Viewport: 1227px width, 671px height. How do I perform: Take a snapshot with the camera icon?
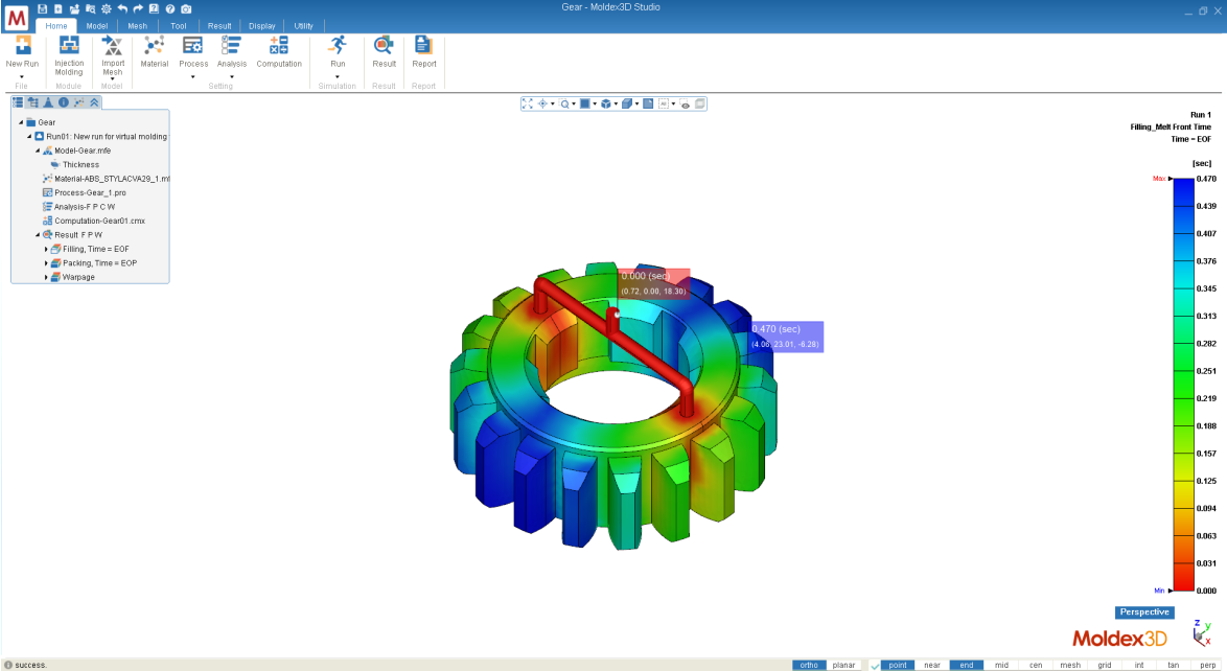[x=186, y=8]
